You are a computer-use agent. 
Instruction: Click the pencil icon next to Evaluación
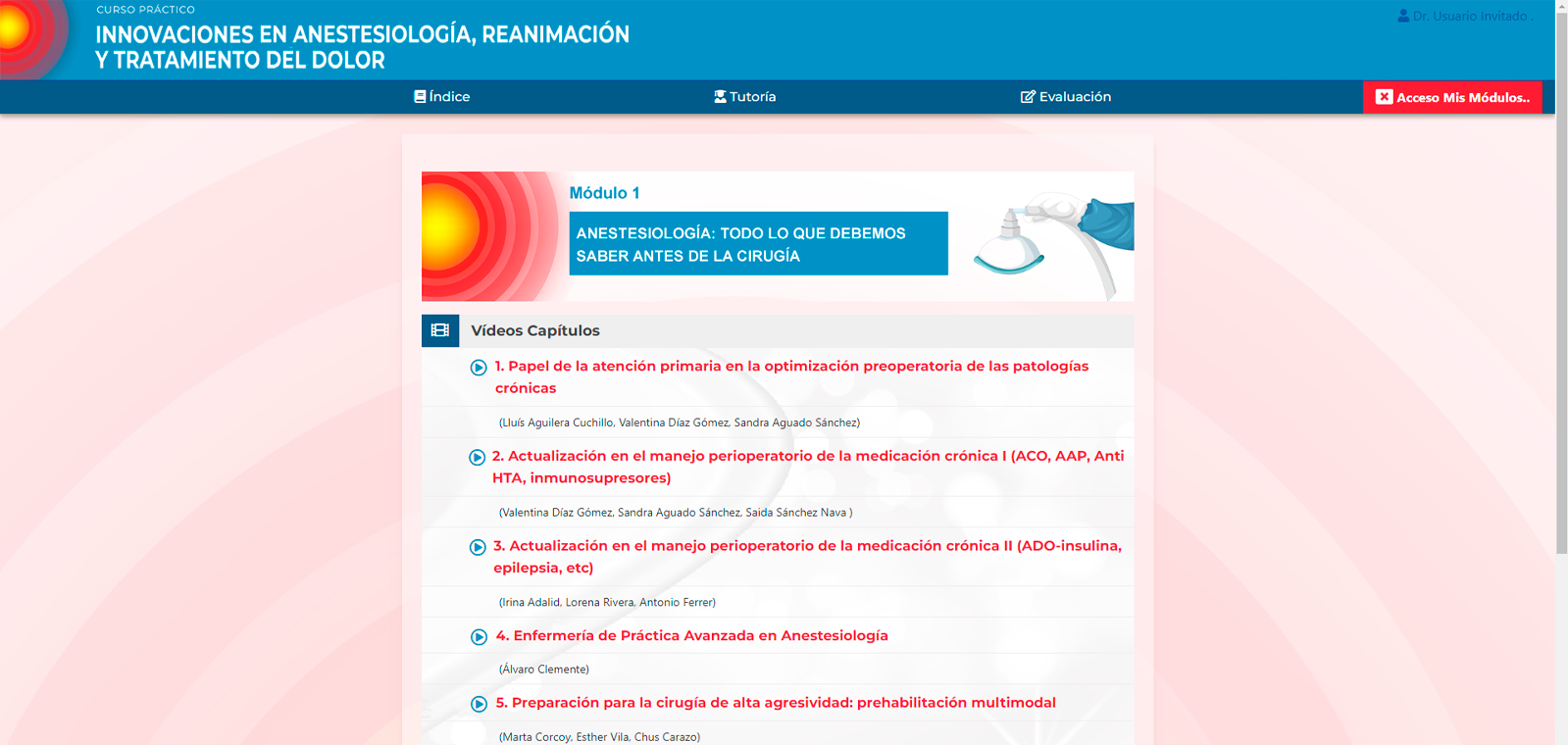point(1028,96)
